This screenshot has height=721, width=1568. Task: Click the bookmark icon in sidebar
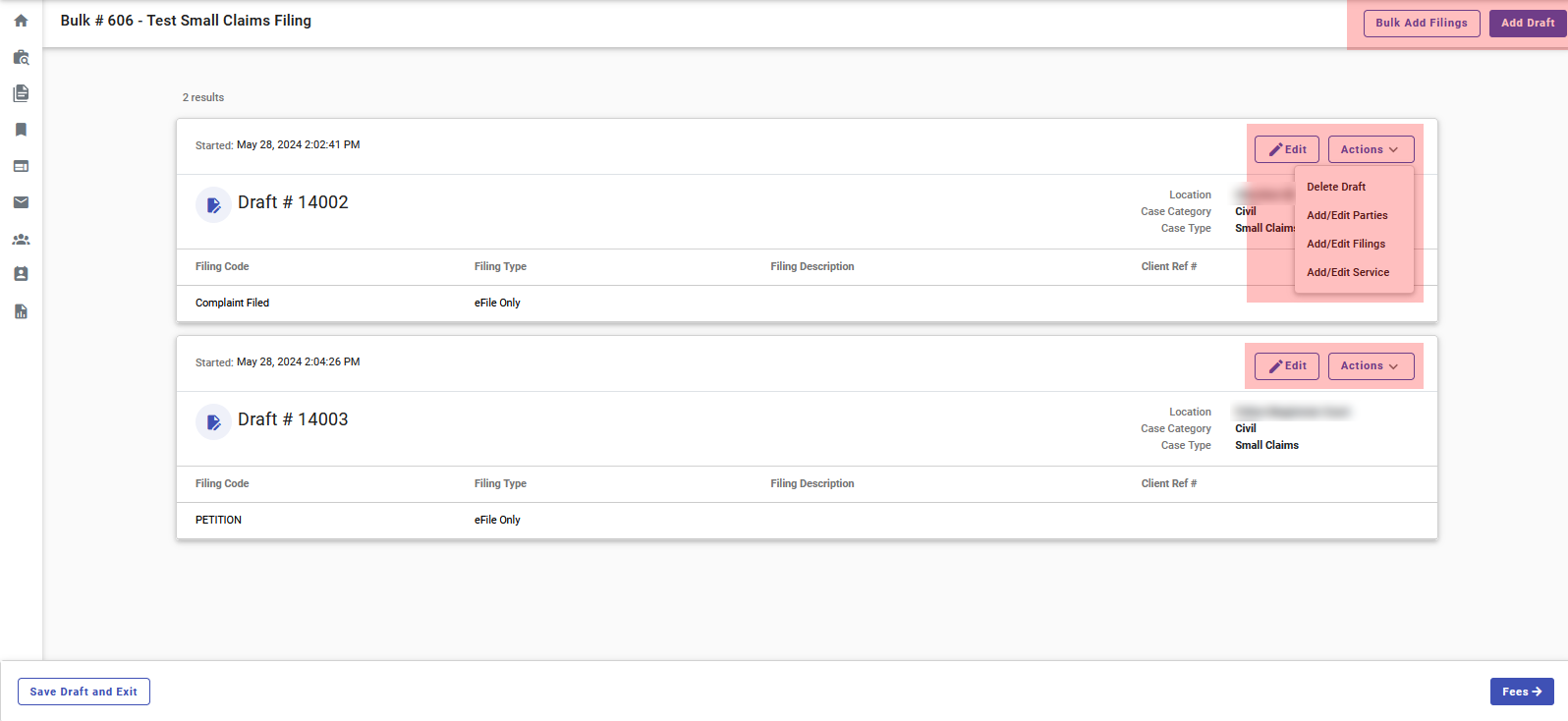(21, 130)
